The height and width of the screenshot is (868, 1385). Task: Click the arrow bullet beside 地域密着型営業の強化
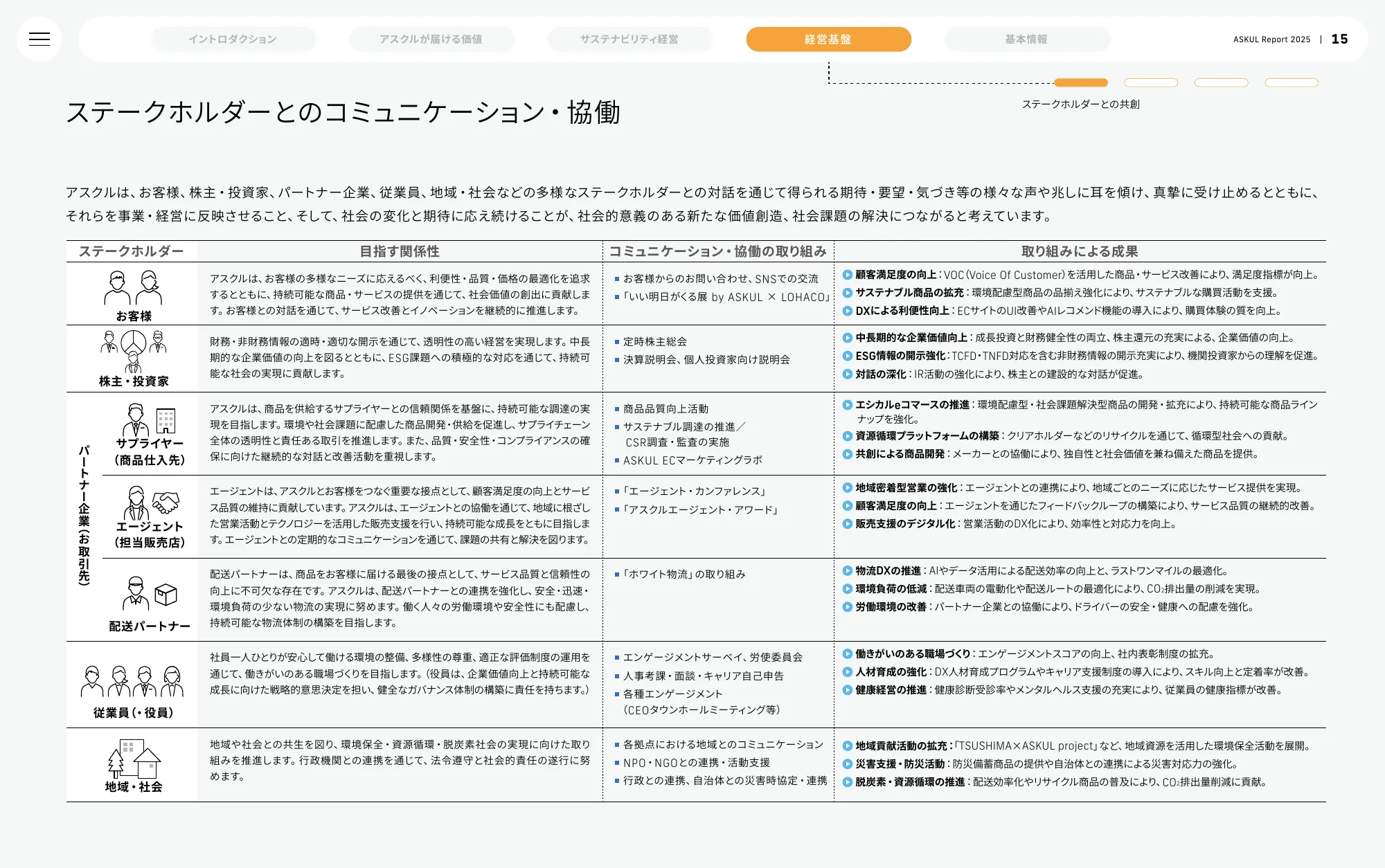tap(848, 488)
